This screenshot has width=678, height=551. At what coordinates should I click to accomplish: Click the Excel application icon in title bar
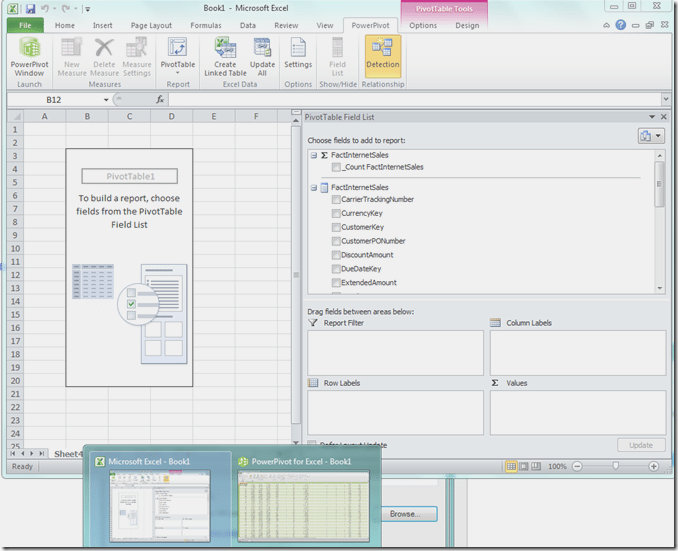pyautogui.click(x=13, y=8)
